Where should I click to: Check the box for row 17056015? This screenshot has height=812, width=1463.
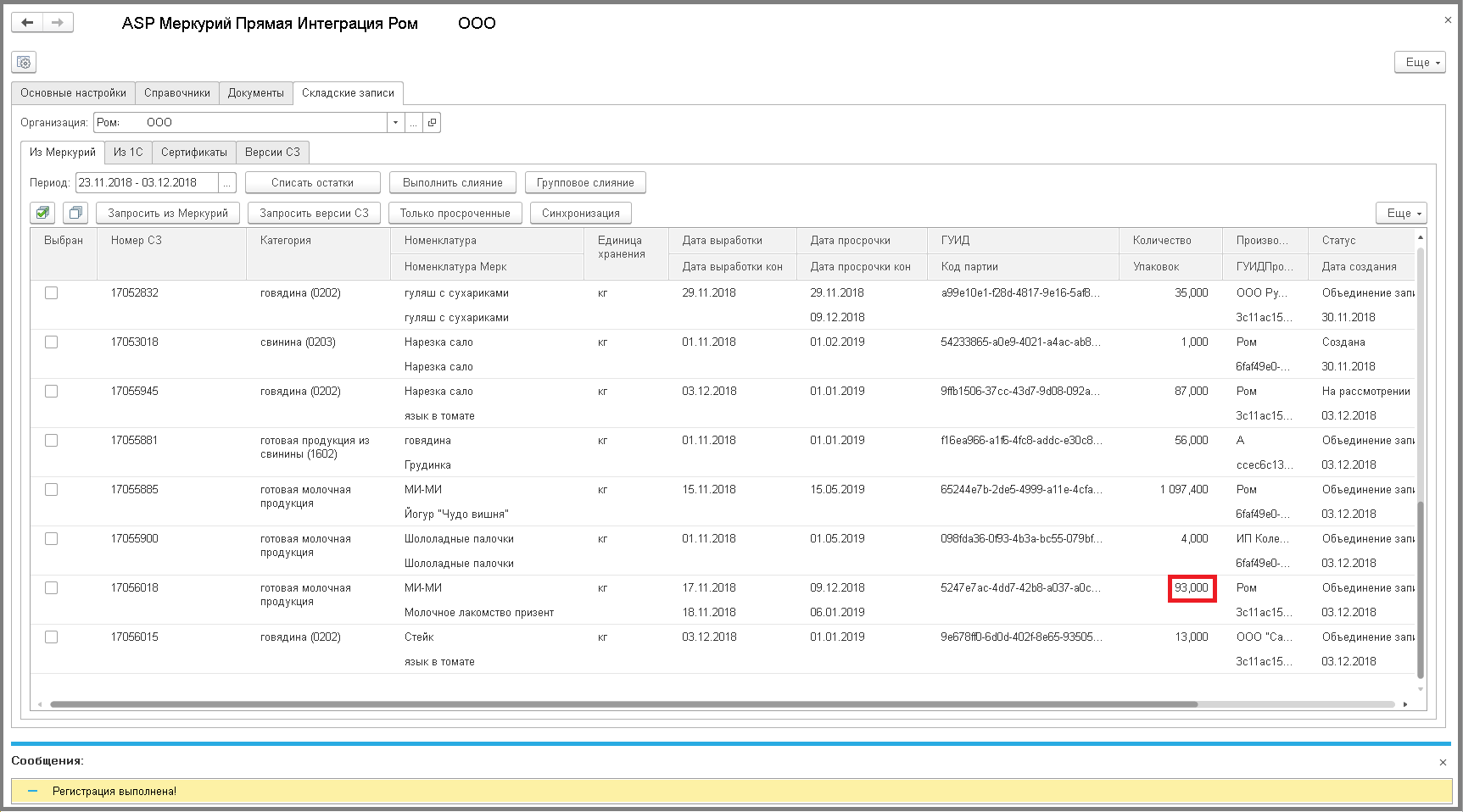pos(52,637)
